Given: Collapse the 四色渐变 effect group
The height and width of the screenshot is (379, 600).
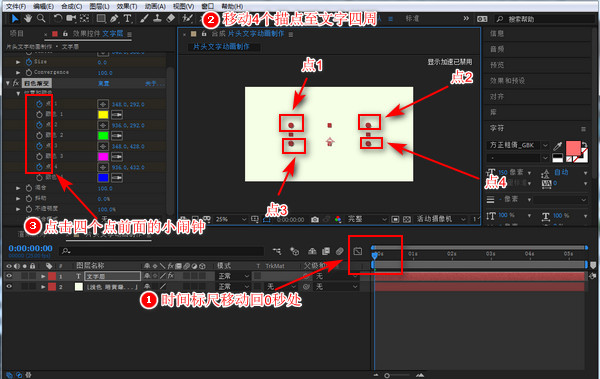Looking at the screenshot, I should click(x=8, y=83).
